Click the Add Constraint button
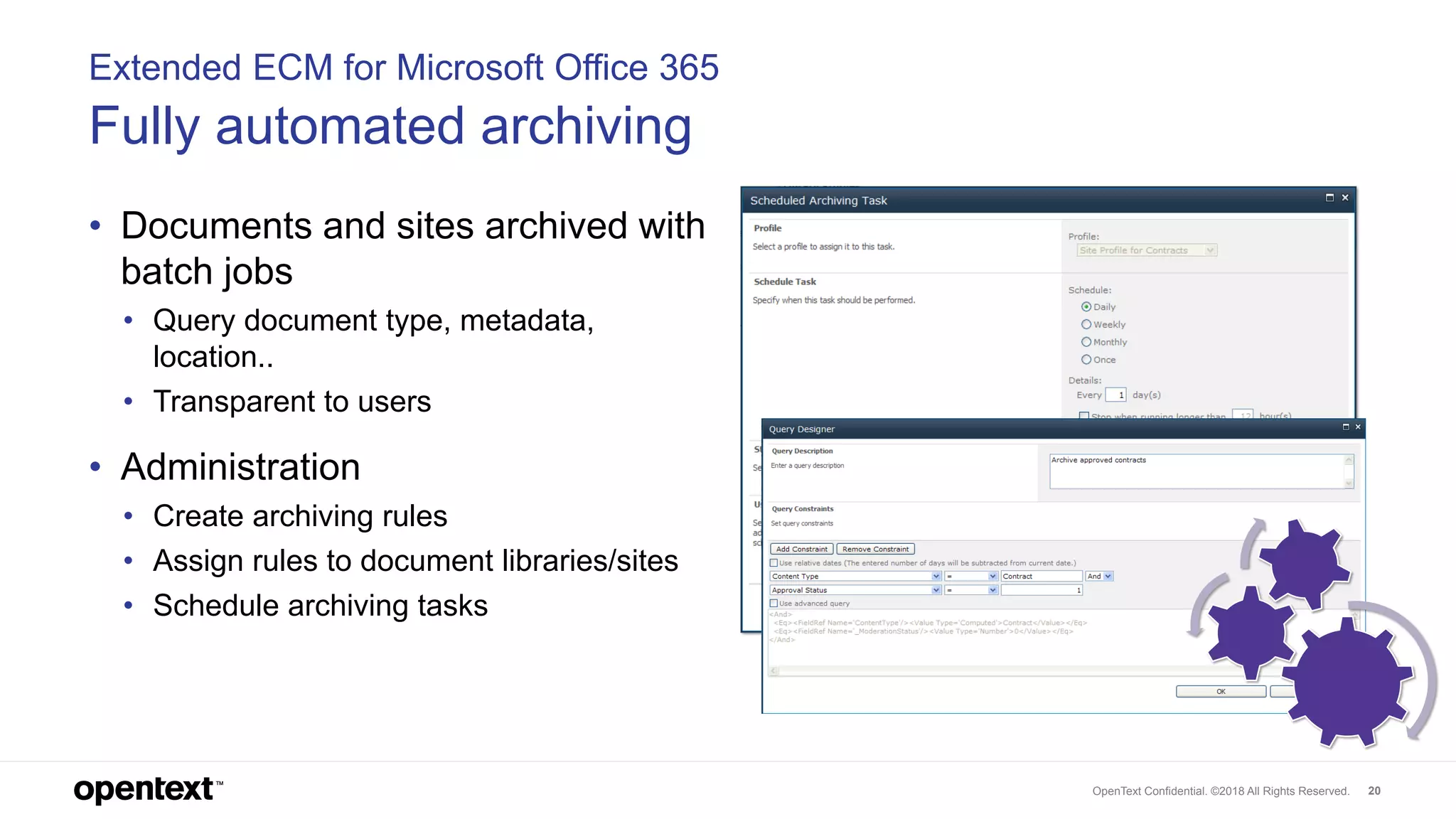This screenshot has height=819, width=1456. (x=802, y=549)
